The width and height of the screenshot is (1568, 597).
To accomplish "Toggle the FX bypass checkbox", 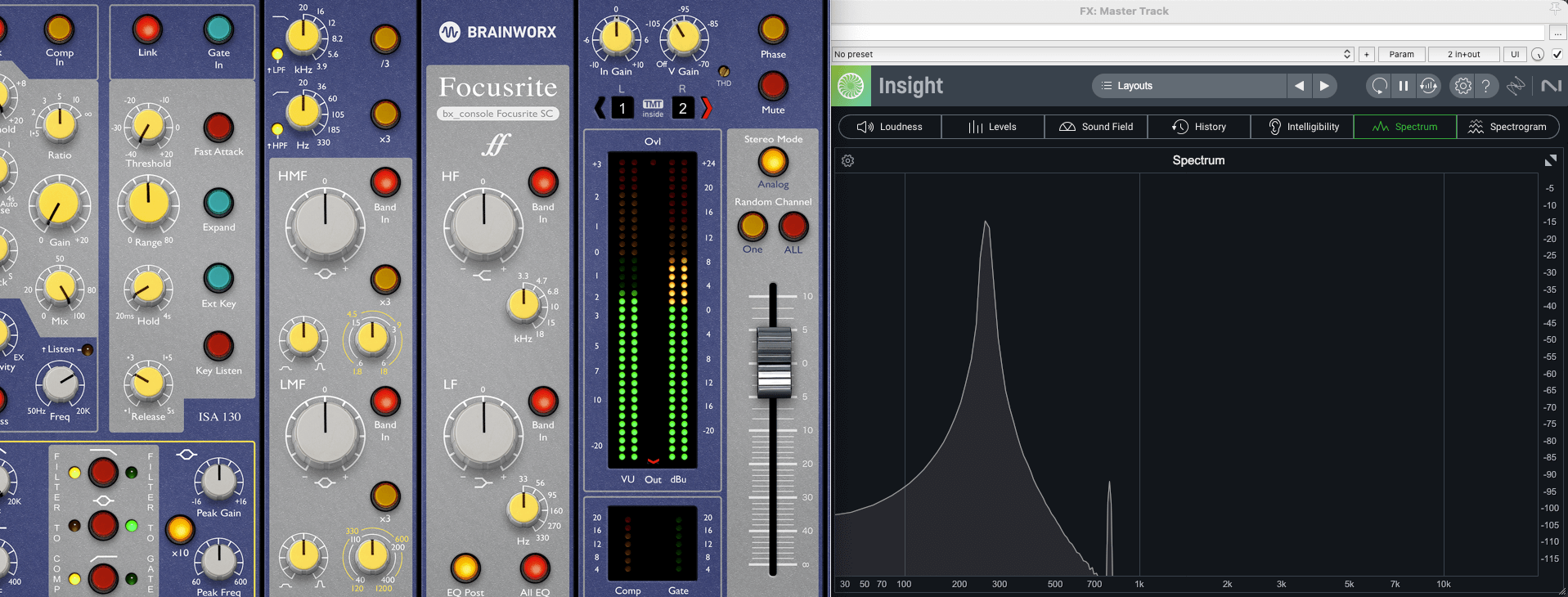I will [x=1557, y=55].
